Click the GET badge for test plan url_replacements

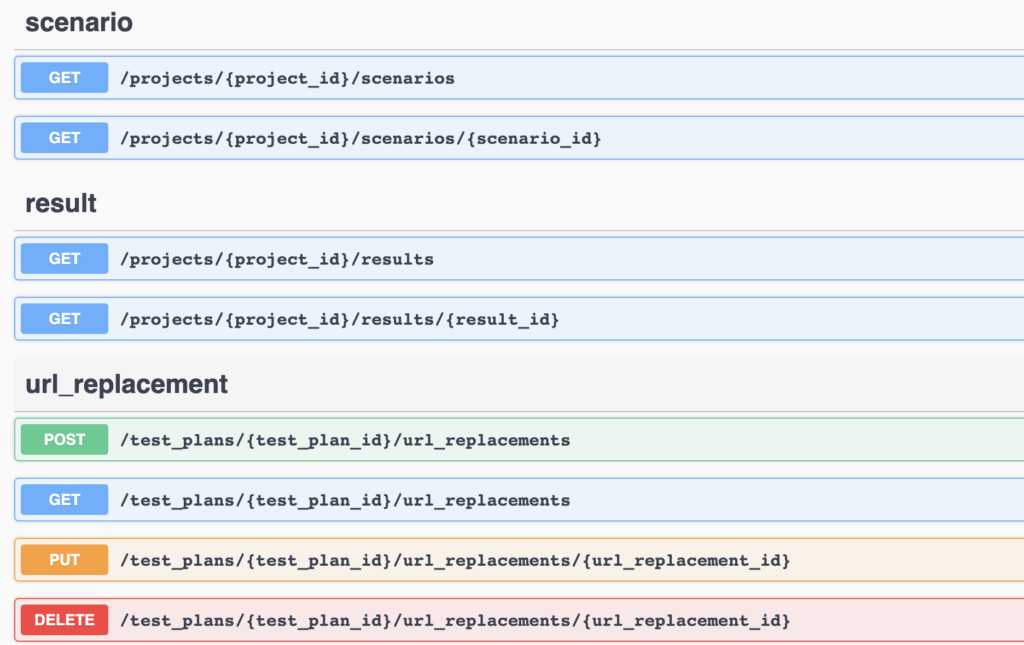click(x=63, y=499)
